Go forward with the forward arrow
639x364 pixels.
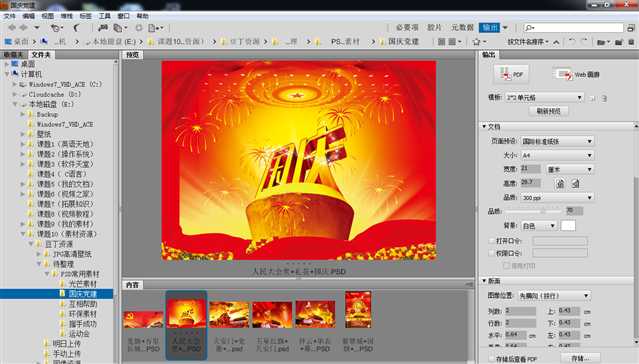click(x=24, y=28)
